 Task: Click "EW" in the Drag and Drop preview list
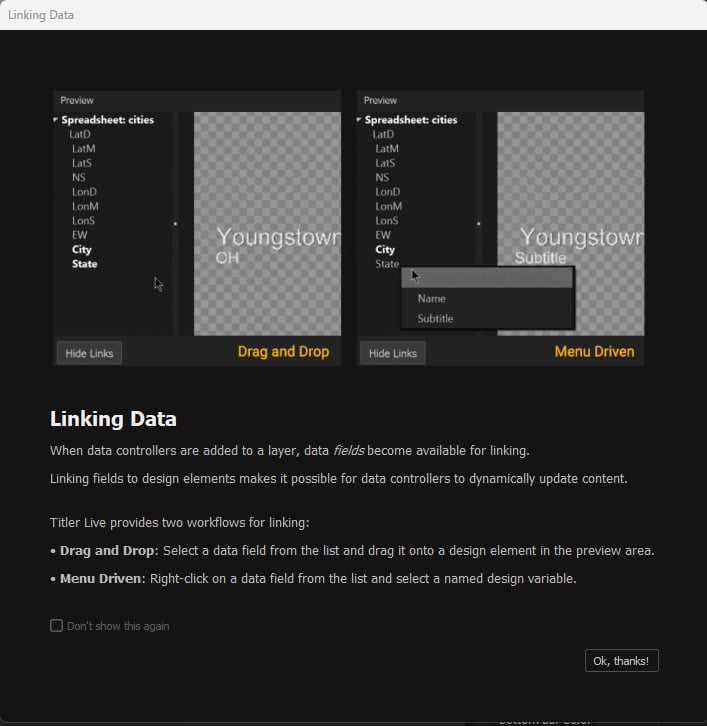[80, 235]
